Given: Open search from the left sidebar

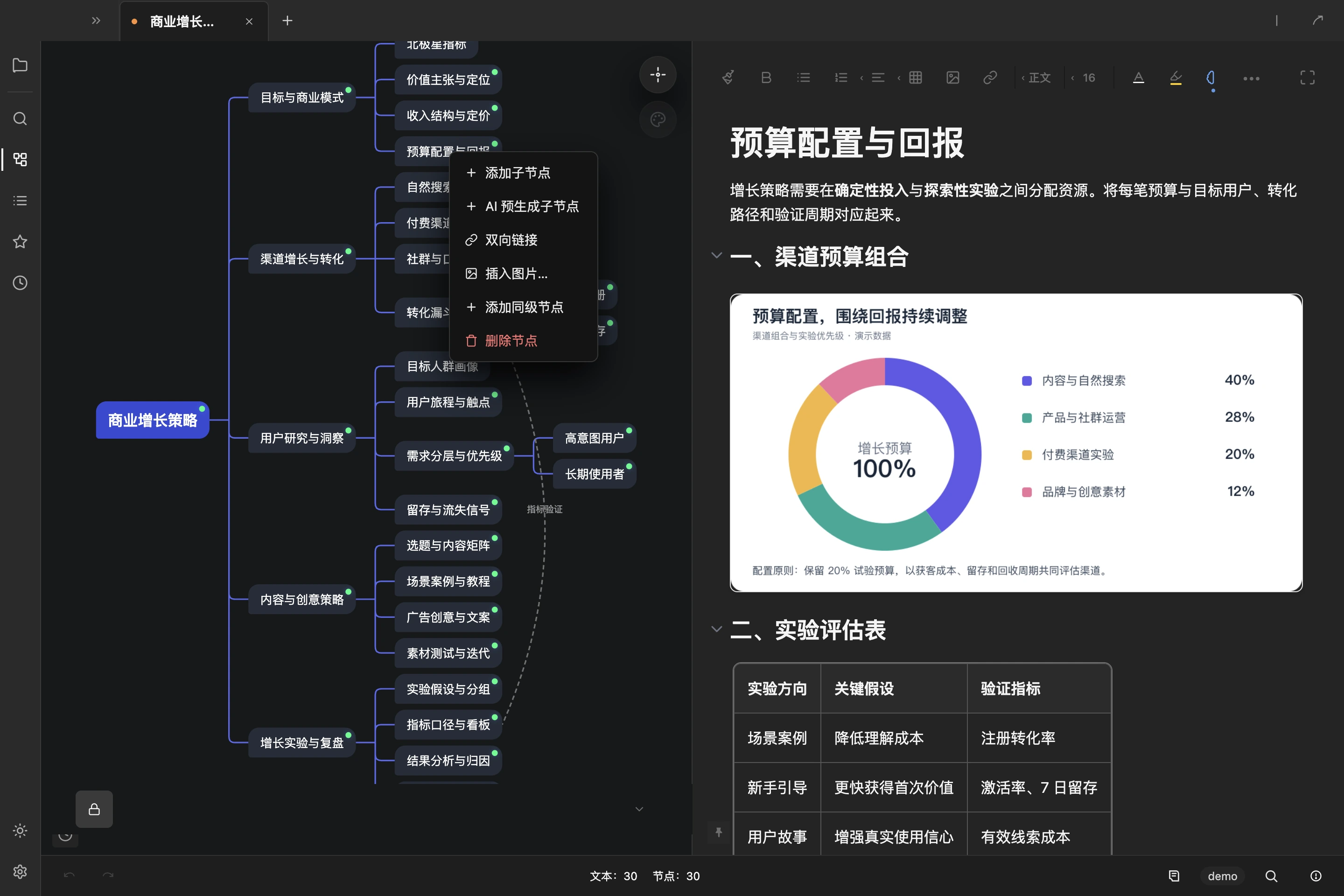Looking at the screenshot, I should 20,119.
